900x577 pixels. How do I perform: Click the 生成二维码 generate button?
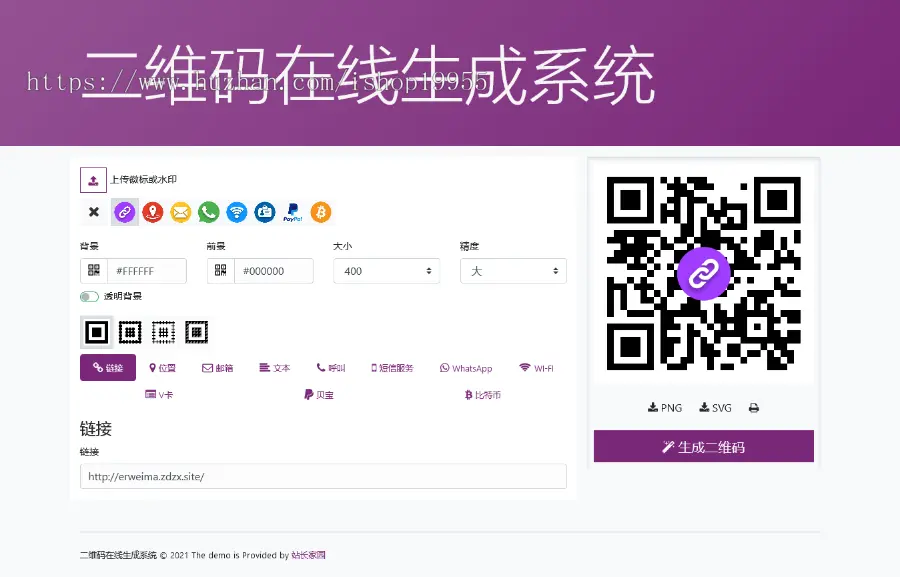tap(704, 446)
